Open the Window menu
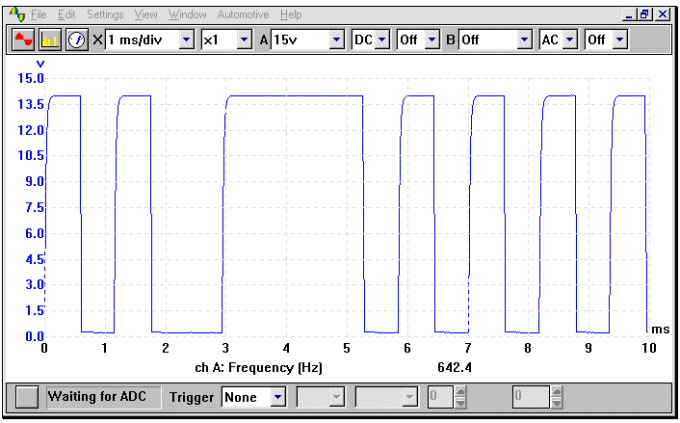Screen dimensions: 680x423 [x=187, y=15]
